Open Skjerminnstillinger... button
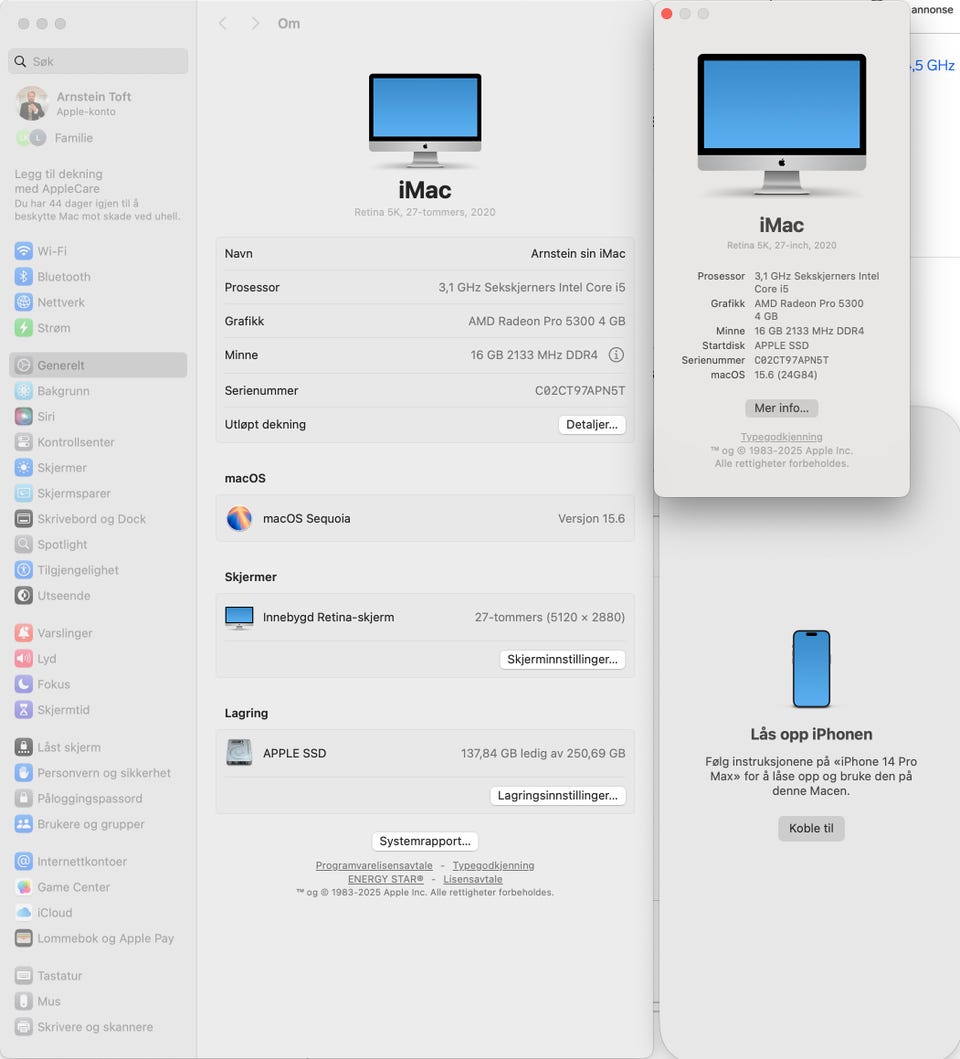The height and width of the screenshot is (1059, 960). coord(562,660)
